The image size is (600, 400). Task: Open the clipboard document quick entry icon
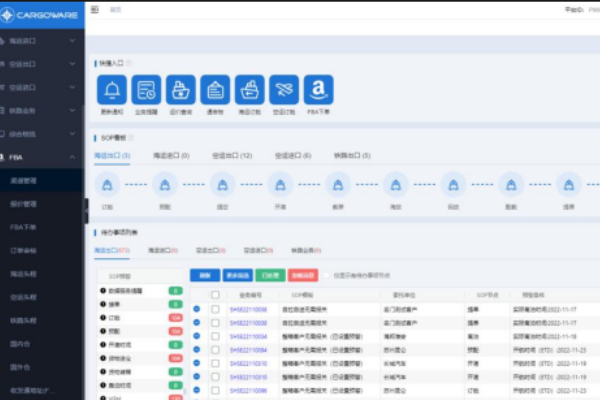pyautogui.click(x=215, y=90)
